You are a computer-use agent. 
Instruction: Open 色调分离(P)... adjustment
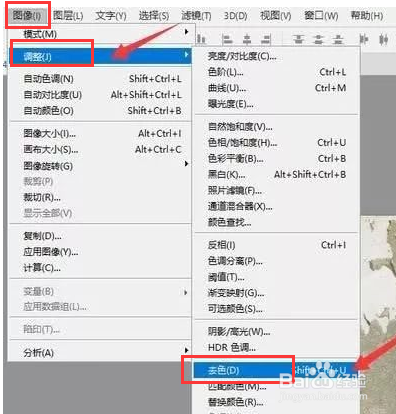(x=277, y=261)
